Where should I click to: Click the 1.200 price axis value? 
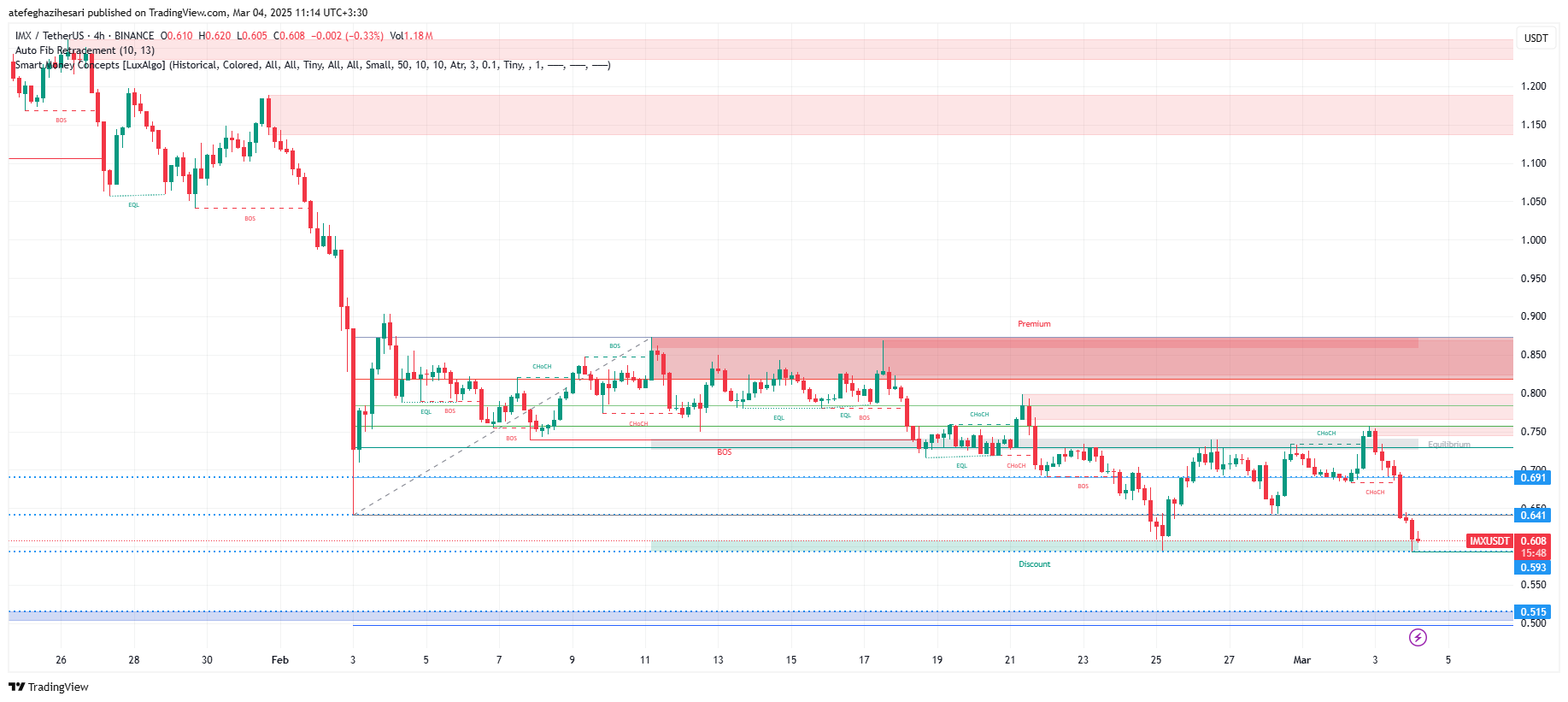1534,86
